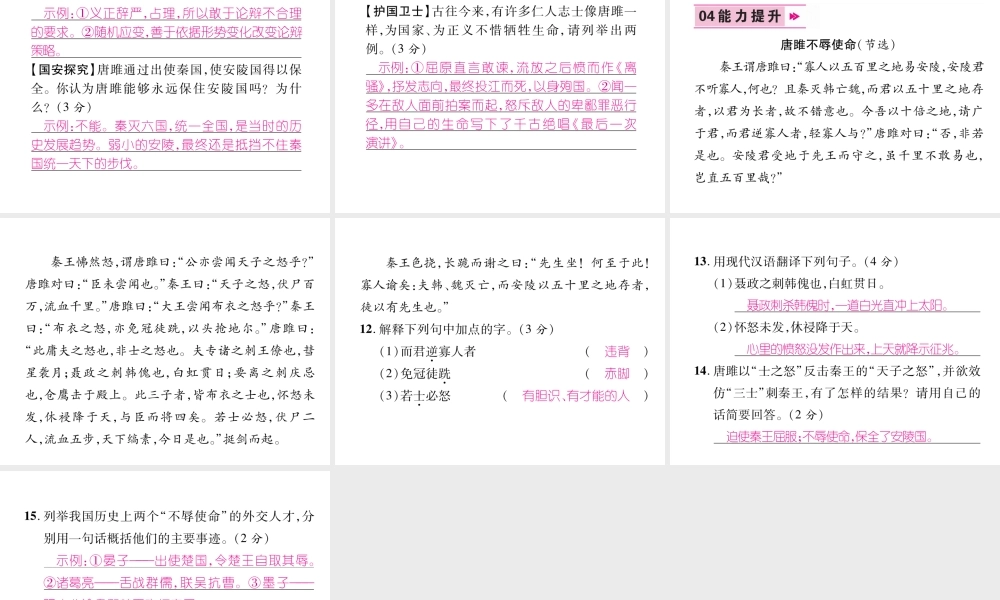This screenshot has width=1000, height=600.
Task: Click item "(2)免冠徒跣"
Action: (415, 374)
